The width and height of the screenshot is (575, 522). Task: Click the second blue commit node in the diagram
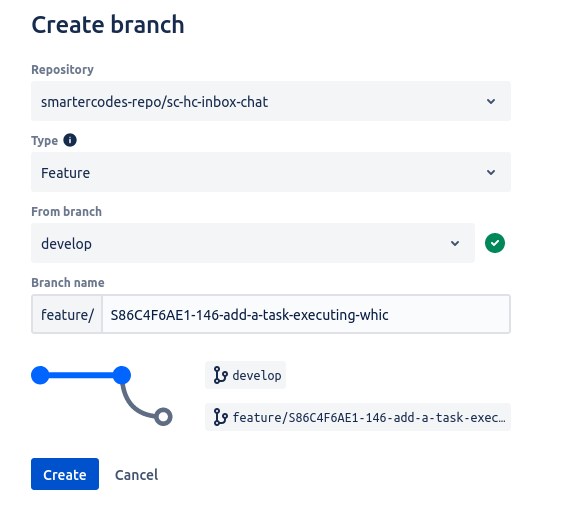[x=122, y=375]
